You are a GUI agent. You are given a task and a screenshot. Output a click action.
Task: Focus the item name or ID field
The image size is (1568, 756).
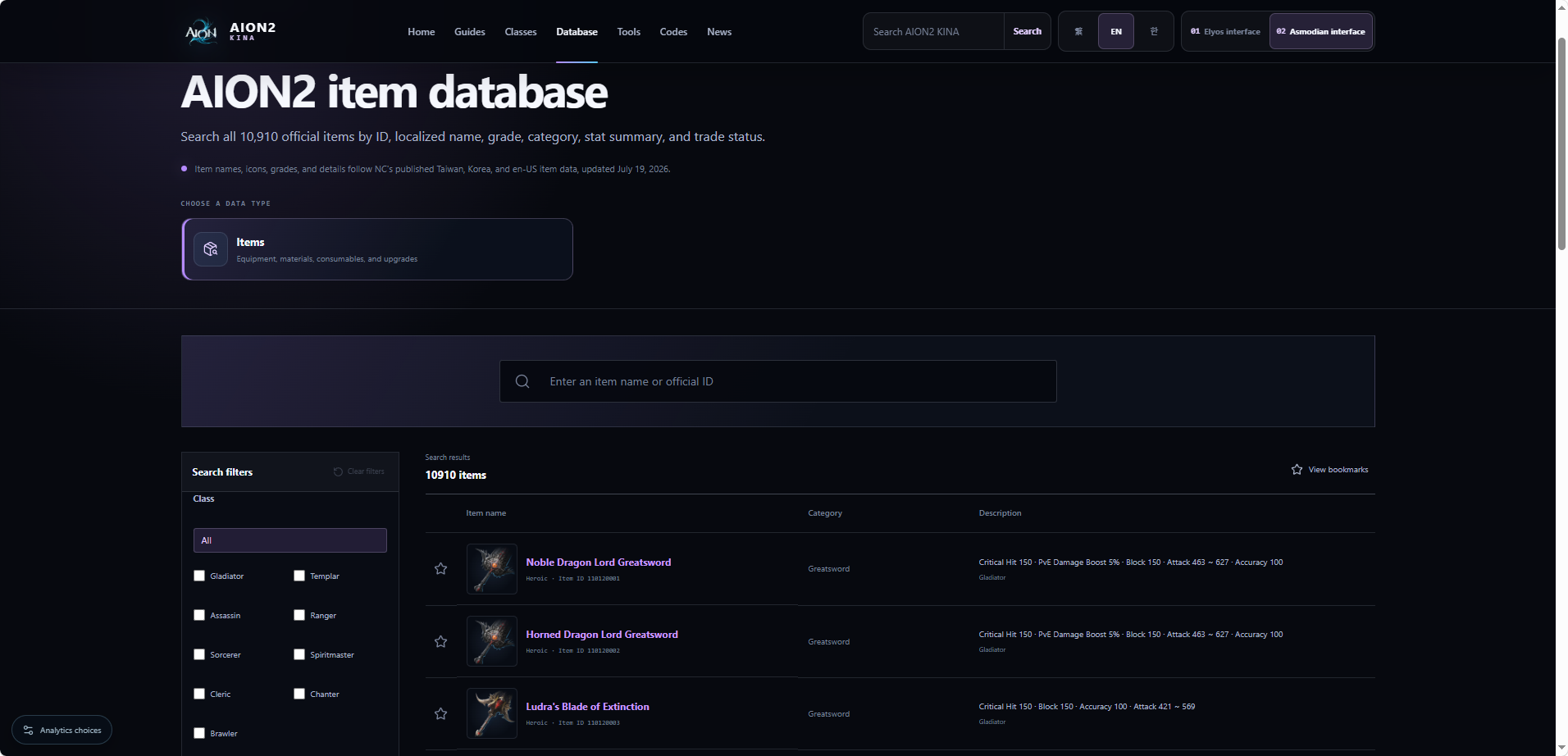pos(777,381)
